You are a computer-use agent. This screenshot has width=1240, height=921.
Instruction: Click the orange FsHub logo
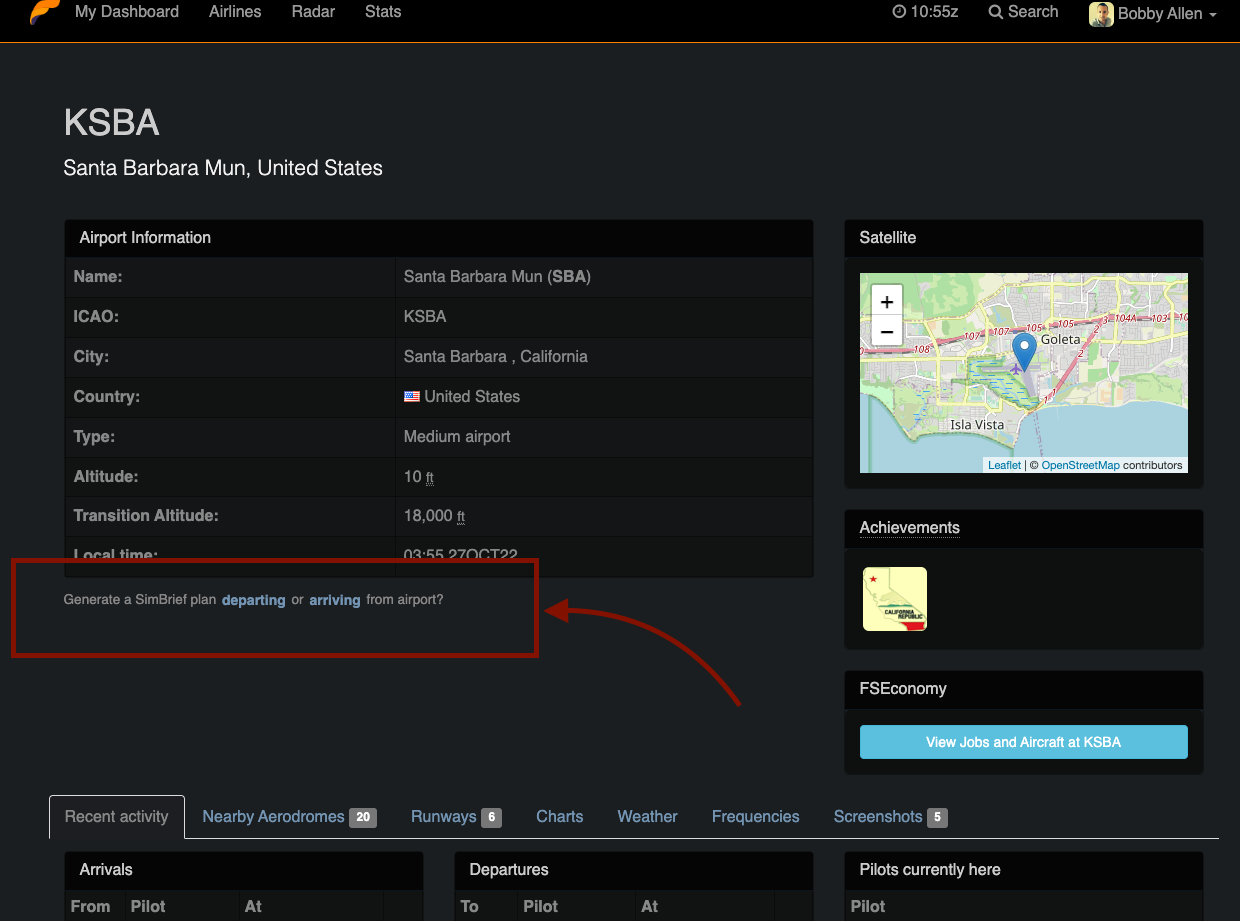coord(40,12)
